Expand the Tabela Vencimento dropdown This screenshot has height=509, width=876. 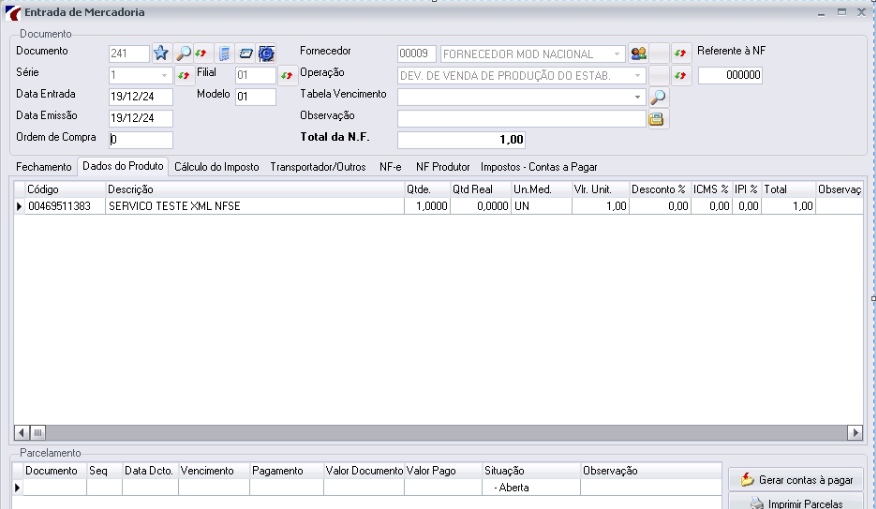point(637,97)
